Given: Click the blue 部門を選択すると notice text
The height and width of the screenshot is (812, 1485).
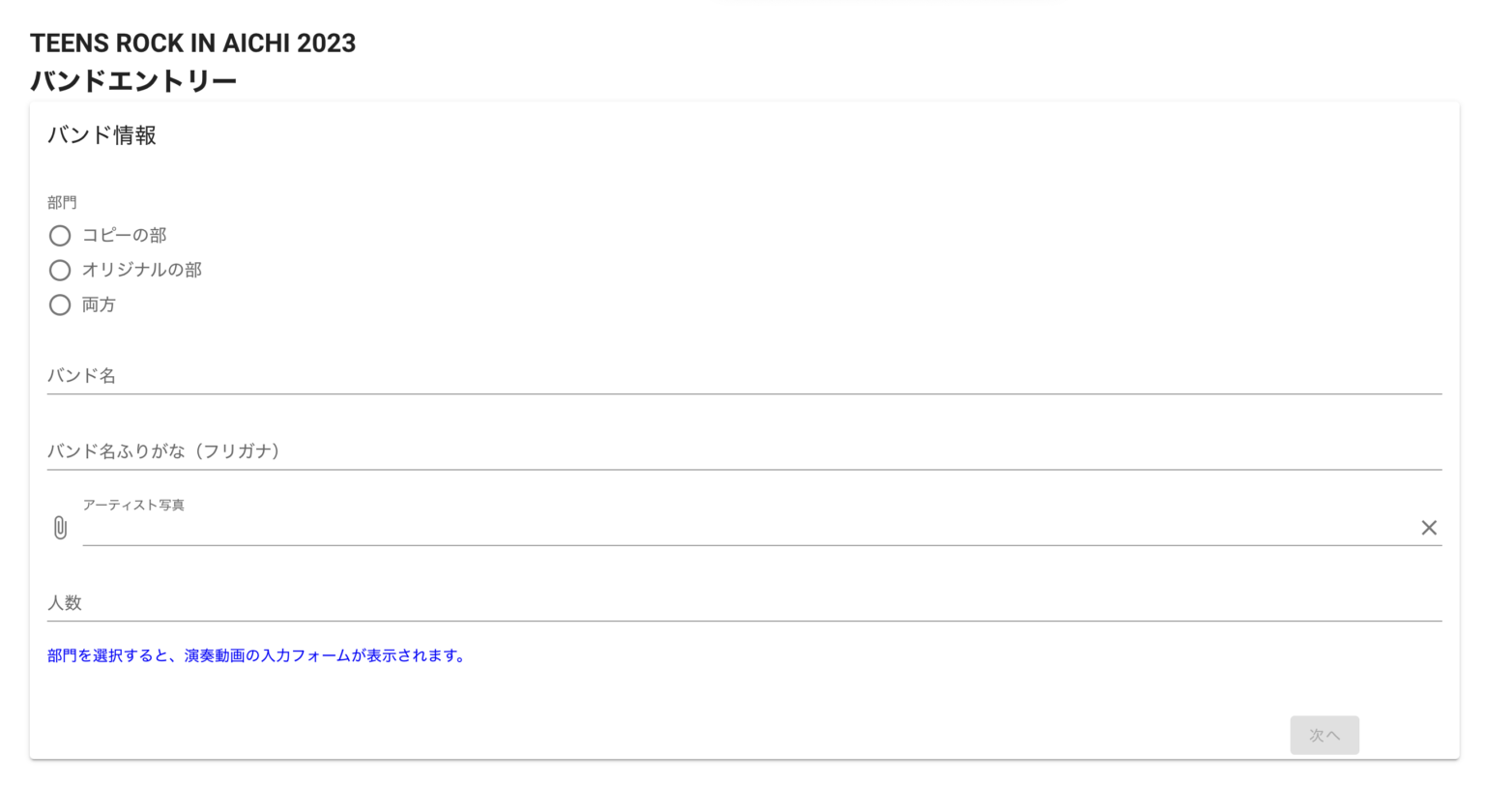Looking at the screenshot, I should 257,655.
